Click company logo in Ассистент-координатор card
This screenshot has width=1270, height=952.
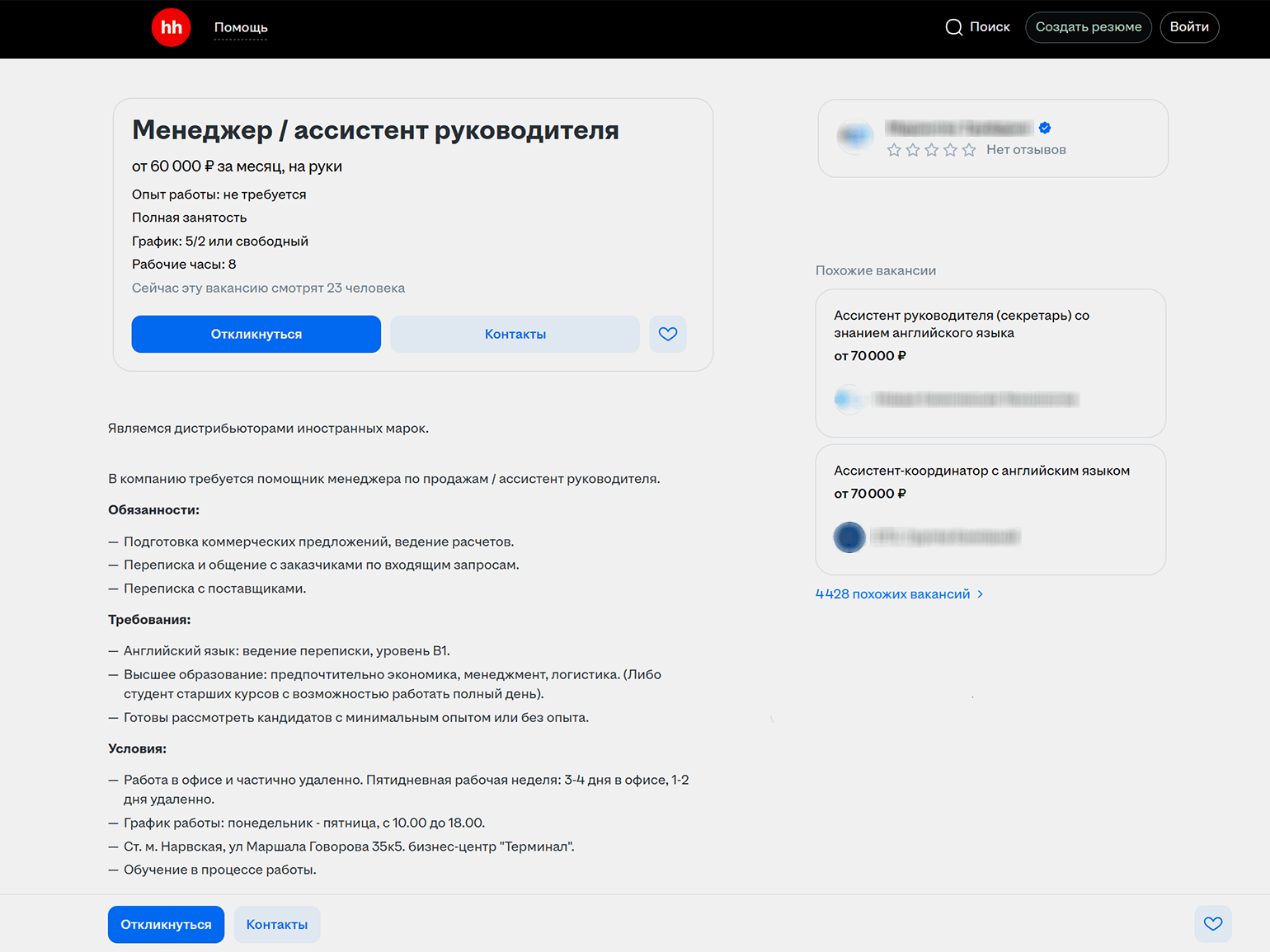[x=849, y=537]
